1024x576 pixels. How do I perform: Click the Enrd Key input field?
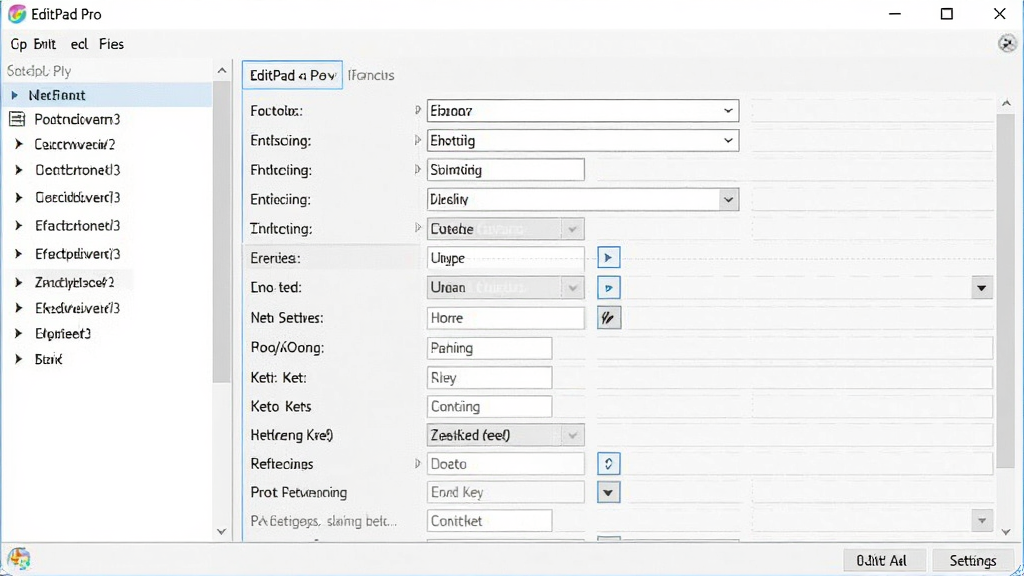coord(505,492)
